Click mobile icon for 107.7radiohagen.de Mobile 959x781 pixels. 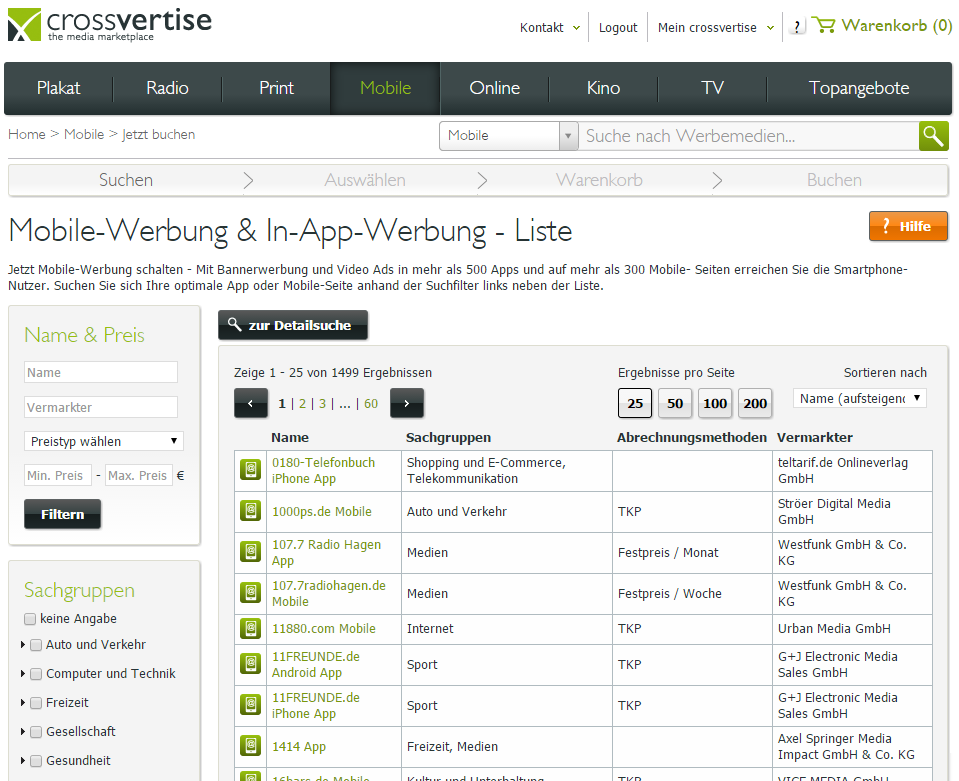251,593
